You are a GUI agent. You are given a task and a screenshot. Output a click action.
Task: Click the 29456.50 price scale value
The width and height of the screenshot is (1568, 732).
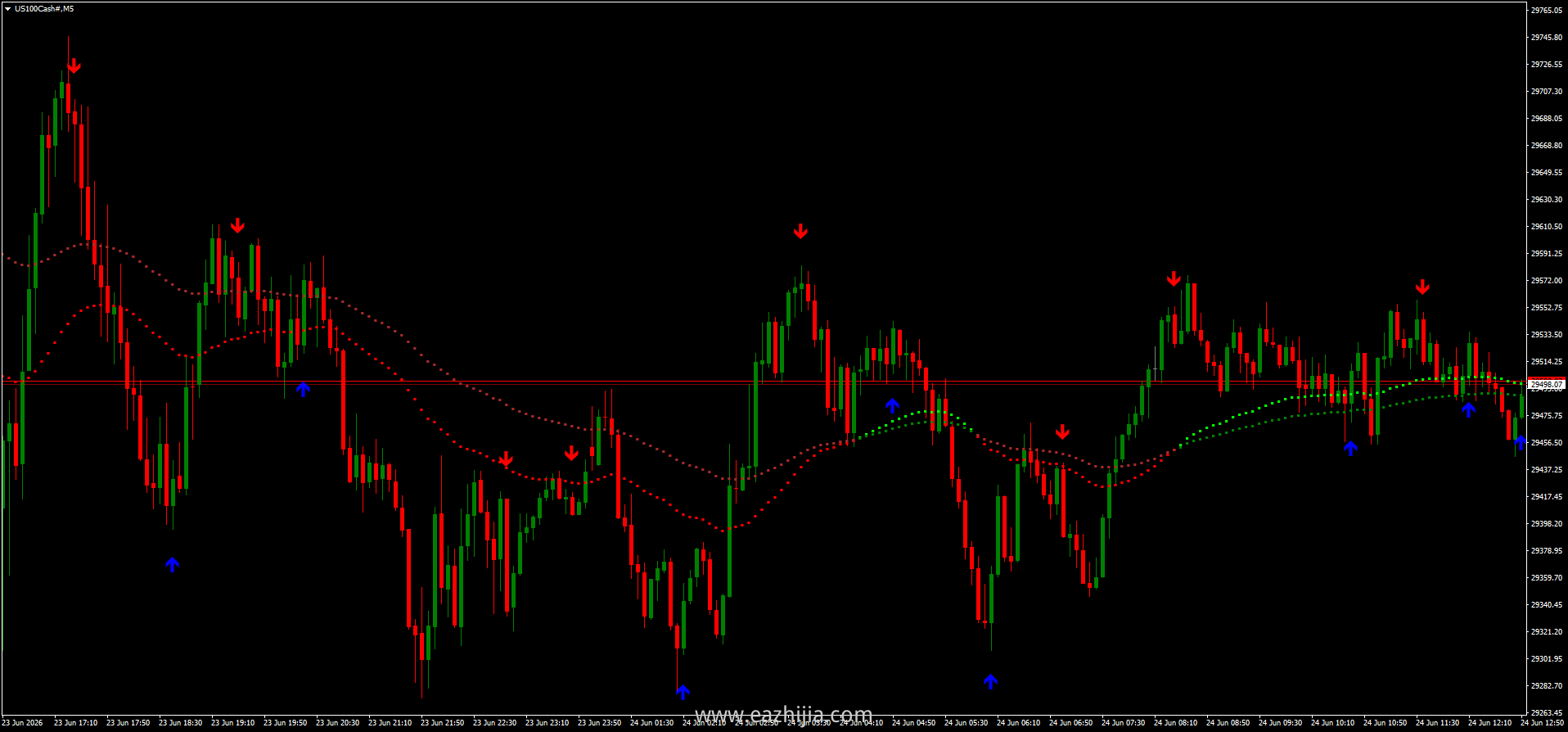point(1547,442)
